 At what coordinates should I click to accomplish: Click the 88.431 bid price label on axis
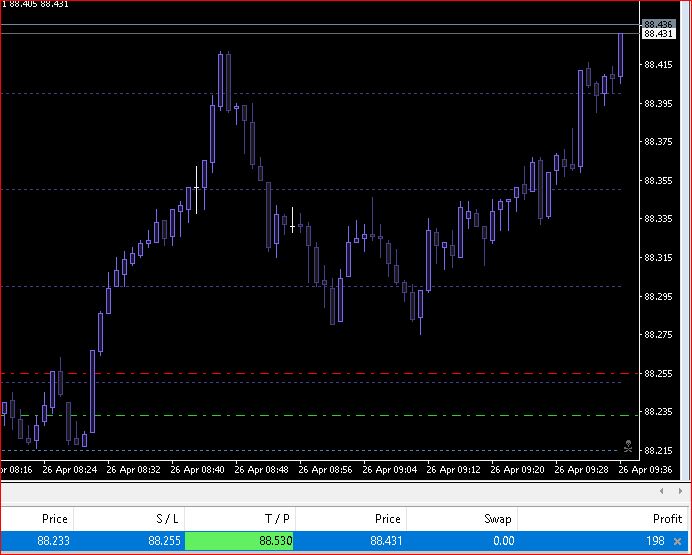pos(658,34)
